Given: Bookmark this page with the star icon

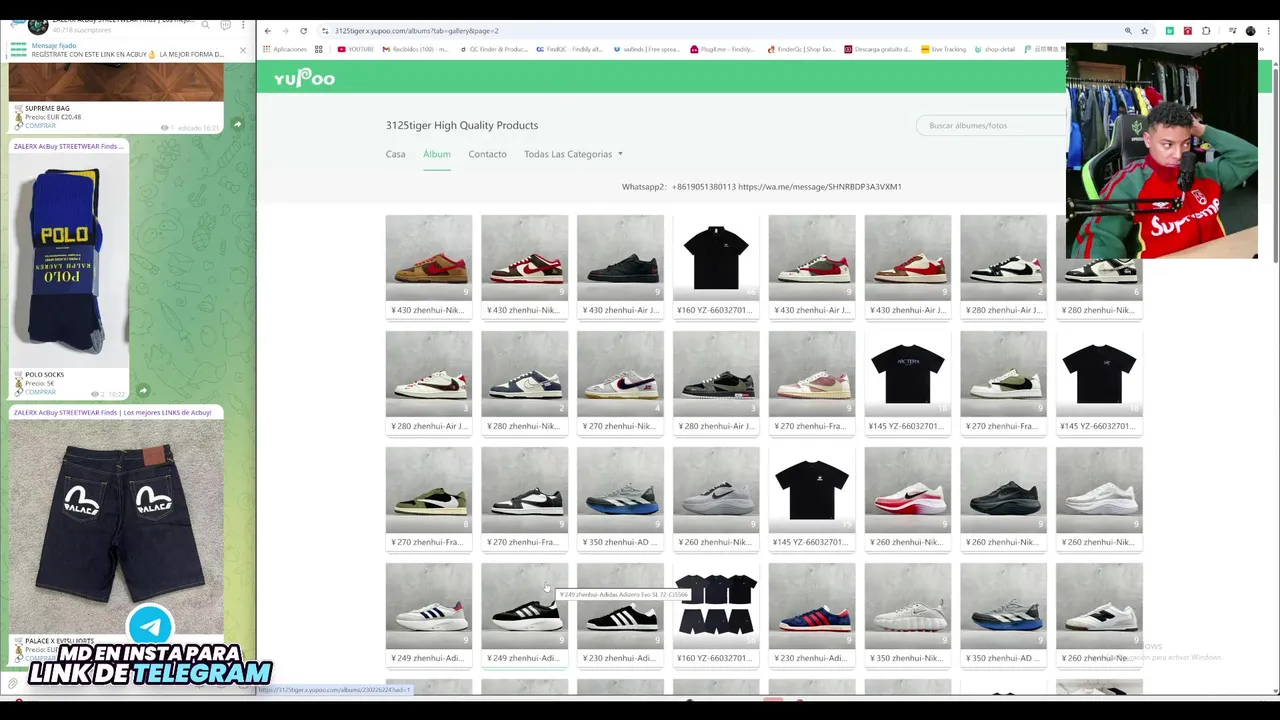Looking at the screenshot, I should [1145, 31].
